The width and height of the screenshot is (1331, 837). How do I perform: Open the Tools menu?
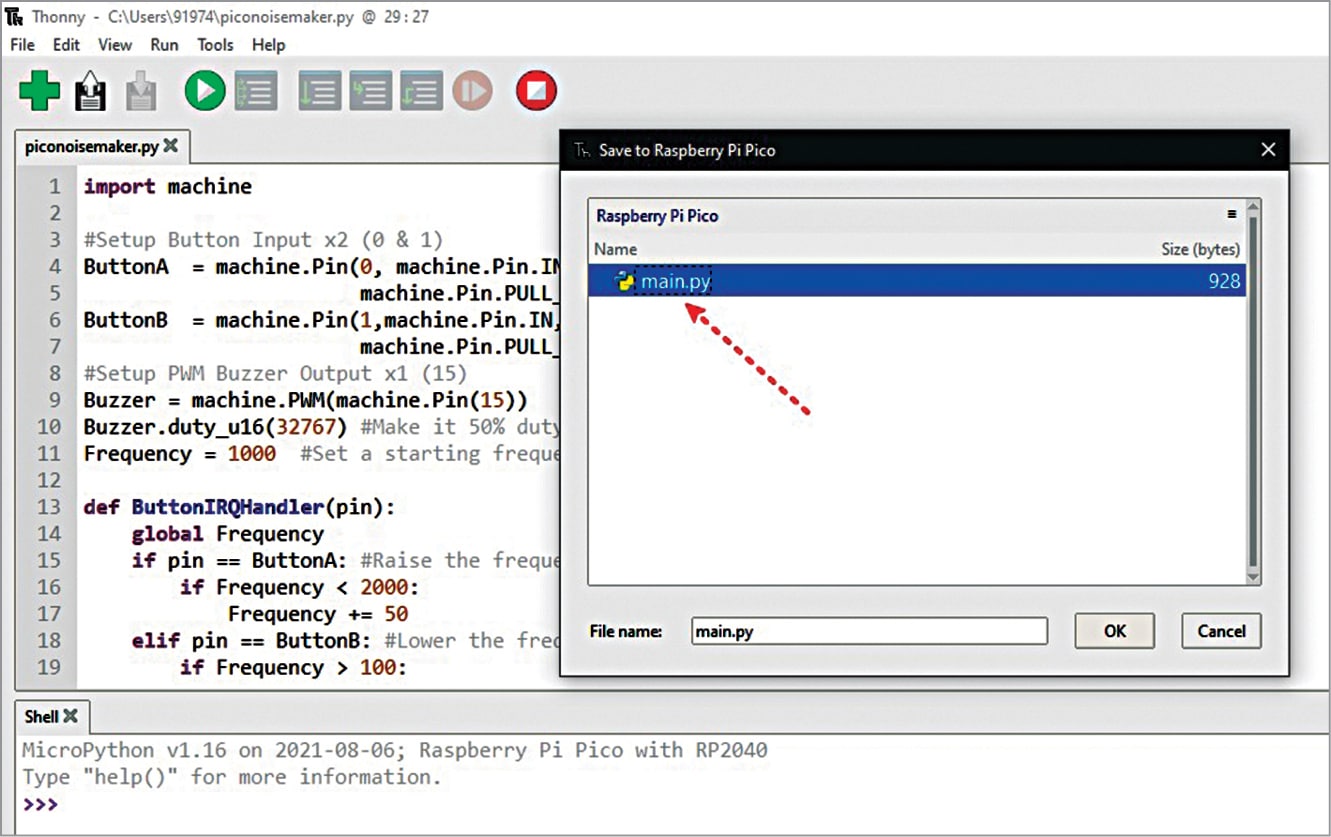pyautogui.click(x=215, y=45)
